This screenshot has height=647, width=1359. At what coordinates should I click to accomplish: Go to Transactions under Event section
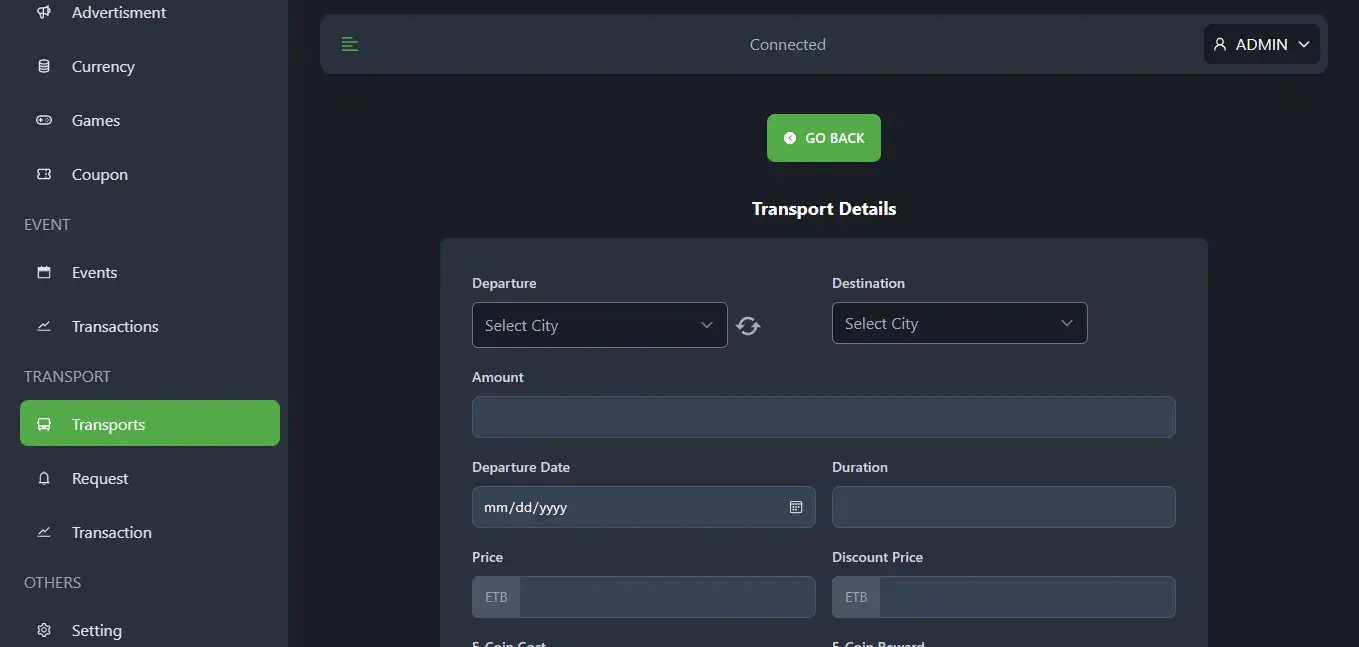[115, 327]
